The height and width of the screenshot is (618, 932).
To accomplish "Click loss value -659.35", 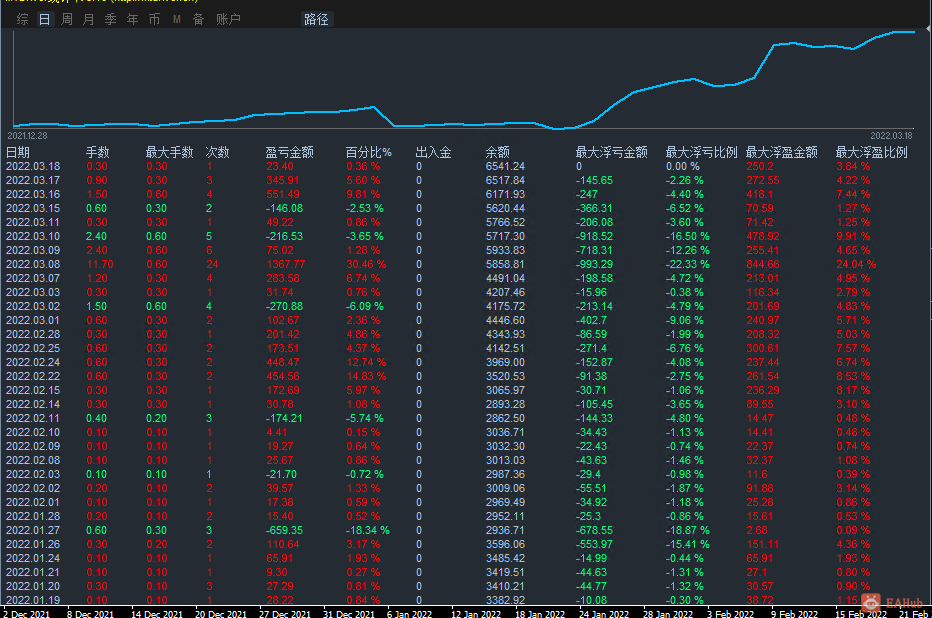I will (284, 530).
